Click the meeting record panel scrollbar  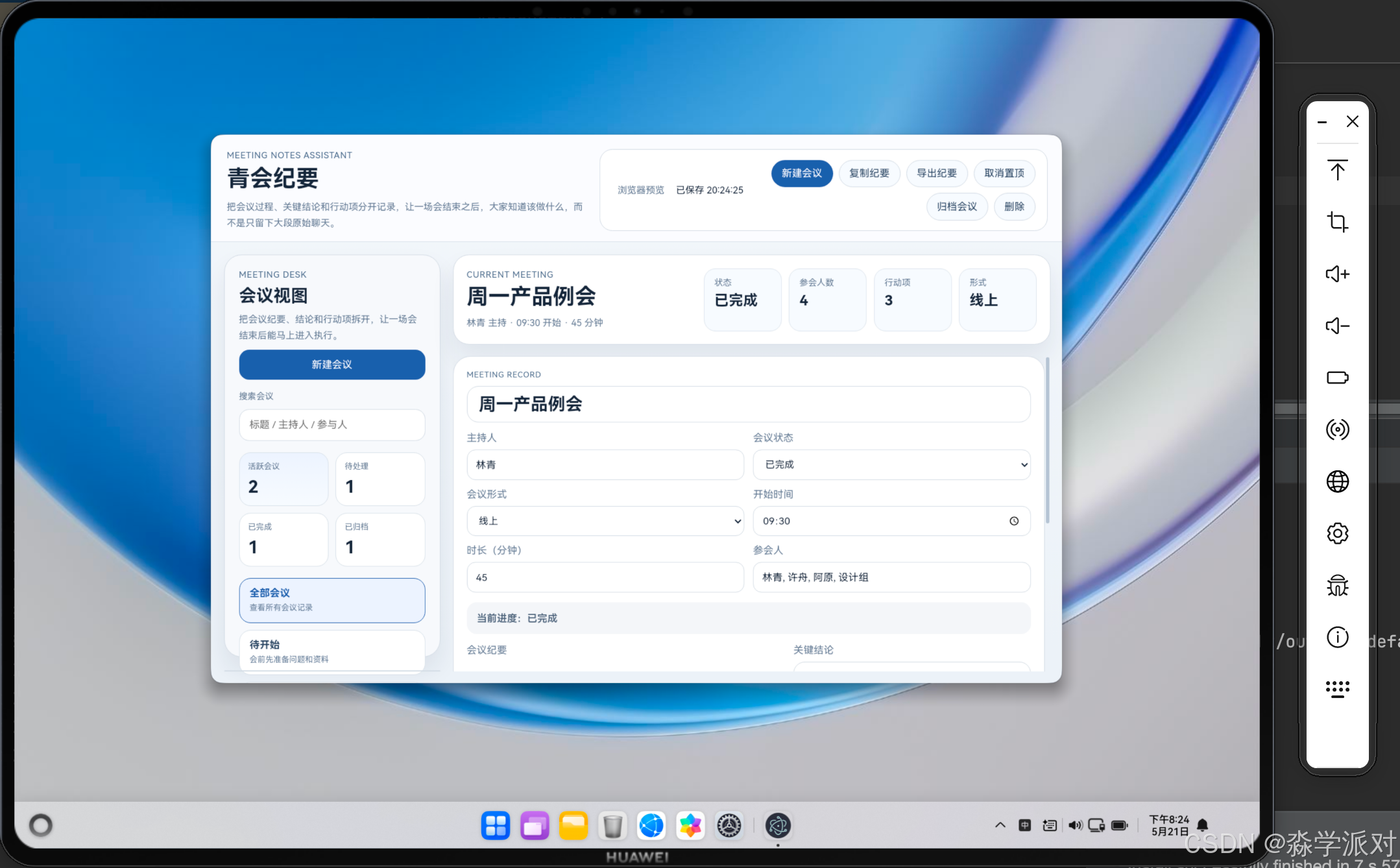[1047, 440]
